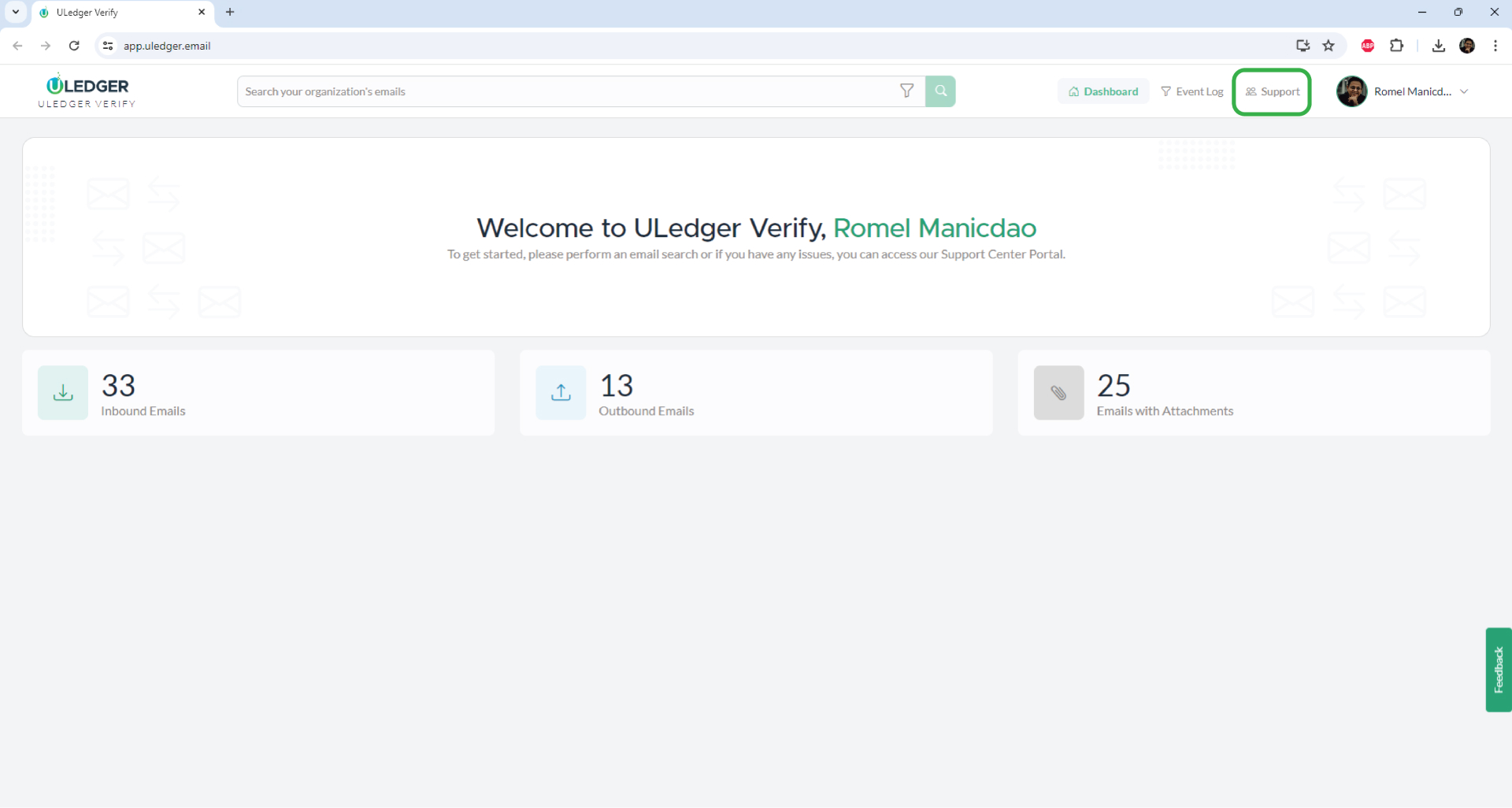The width and height of the screenshot is (1512, 808).
Task: Go forward in browser history
Action: [46, 46]
